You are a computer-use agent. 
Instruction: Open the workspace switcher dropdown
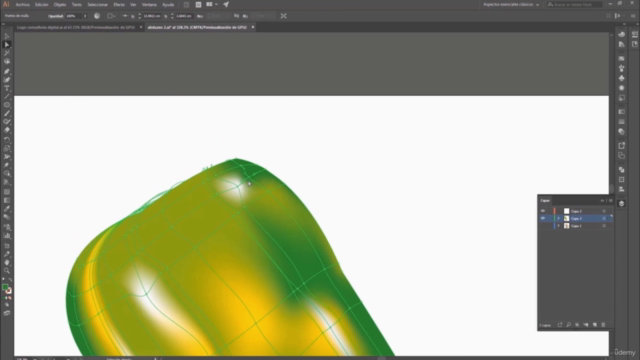click(511, 4)
